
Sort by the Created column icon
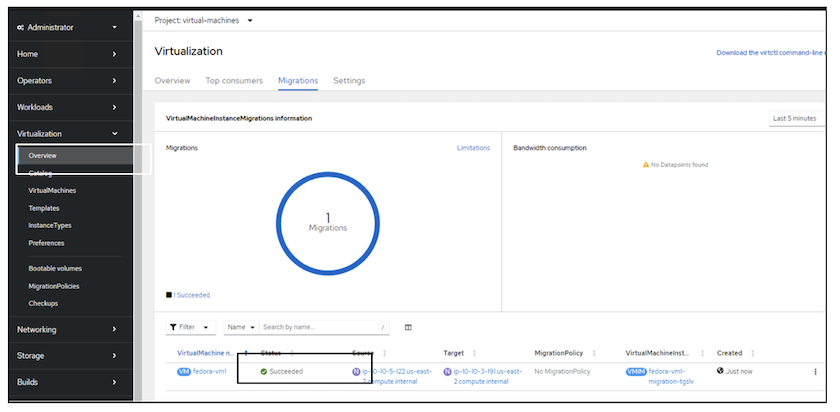coord(753,354)
